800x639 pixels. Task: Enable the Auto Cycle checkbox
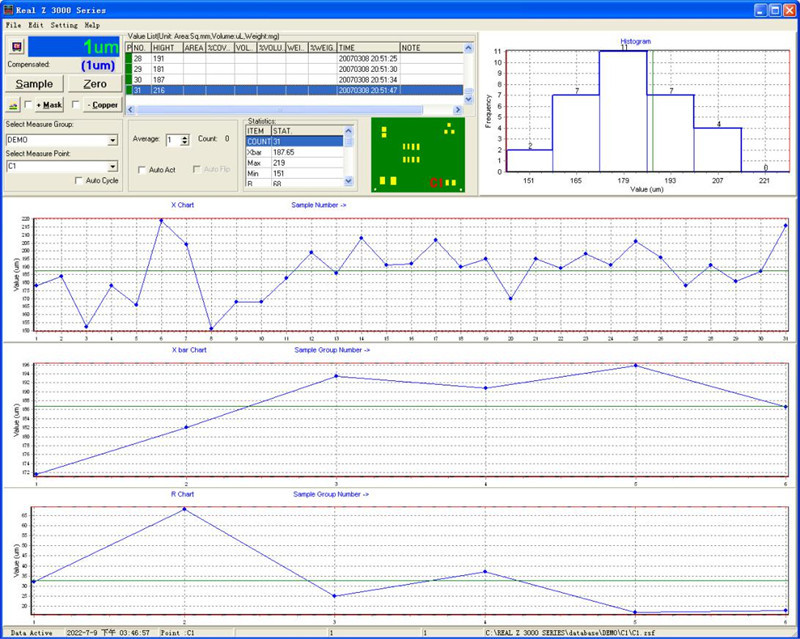click(x=79, y=181)
